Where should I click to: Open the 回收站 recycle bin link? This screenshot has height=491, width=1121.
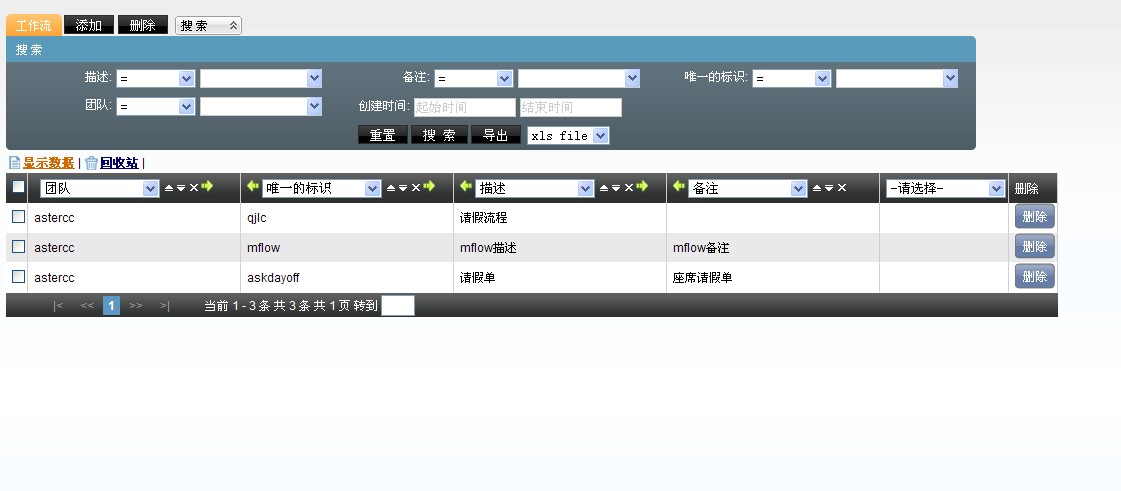click(x=118, y=163)
